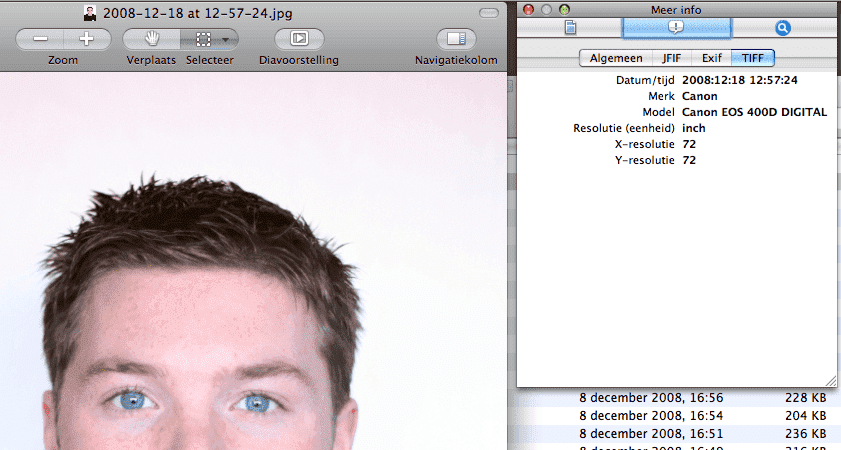
Task: Close the Meer info window
Action: click(x=529, y=9)
